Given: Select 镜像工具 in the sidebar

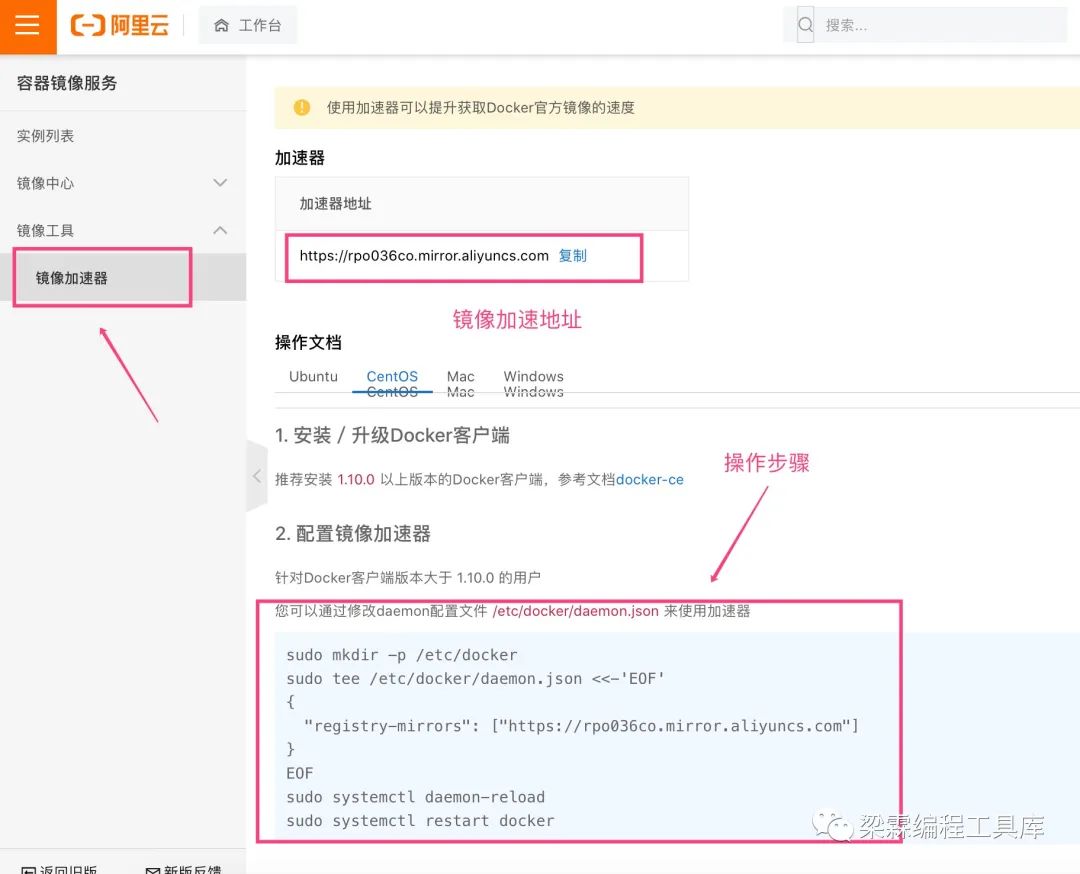Looking at the screenshot, I should (45, 230).
